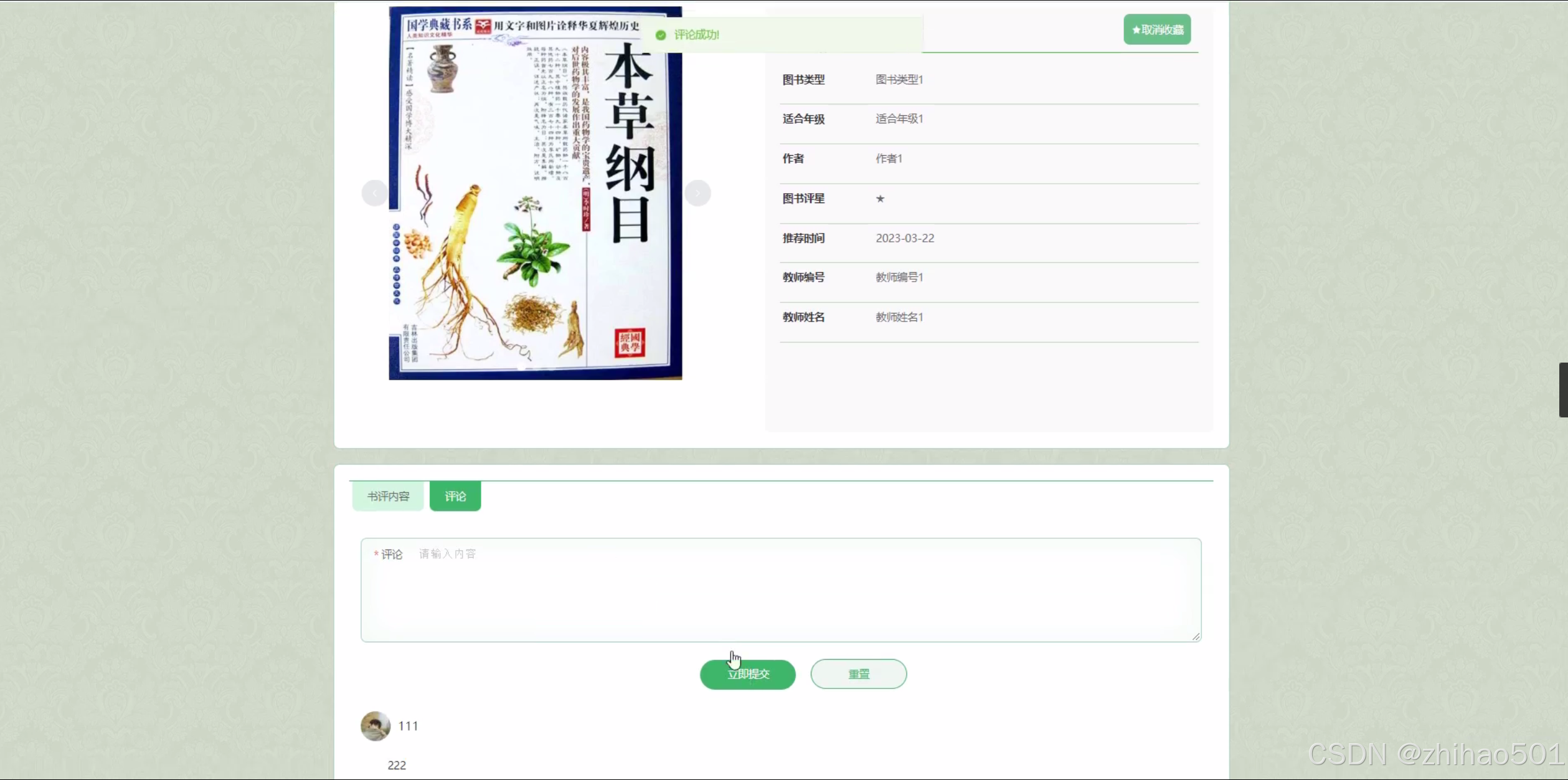
Task: Click the 教师编号1 value
Action: click(899, 277)
